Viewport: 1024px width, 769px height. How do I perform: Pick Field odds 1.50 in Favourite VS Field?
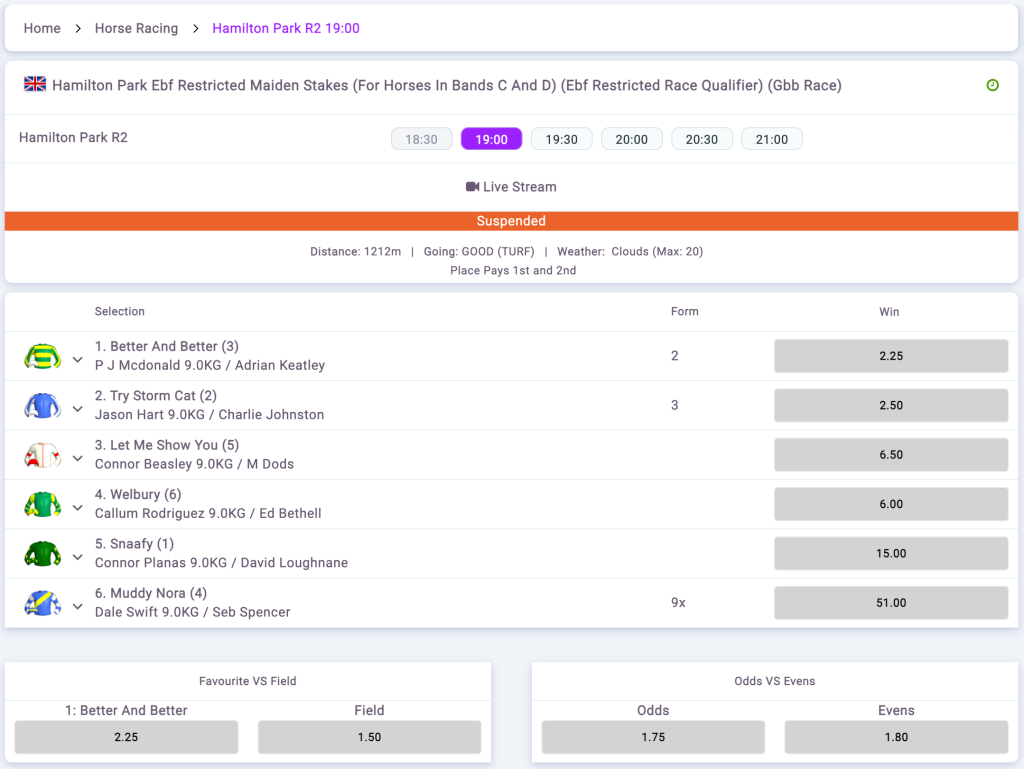pos(369,737)
